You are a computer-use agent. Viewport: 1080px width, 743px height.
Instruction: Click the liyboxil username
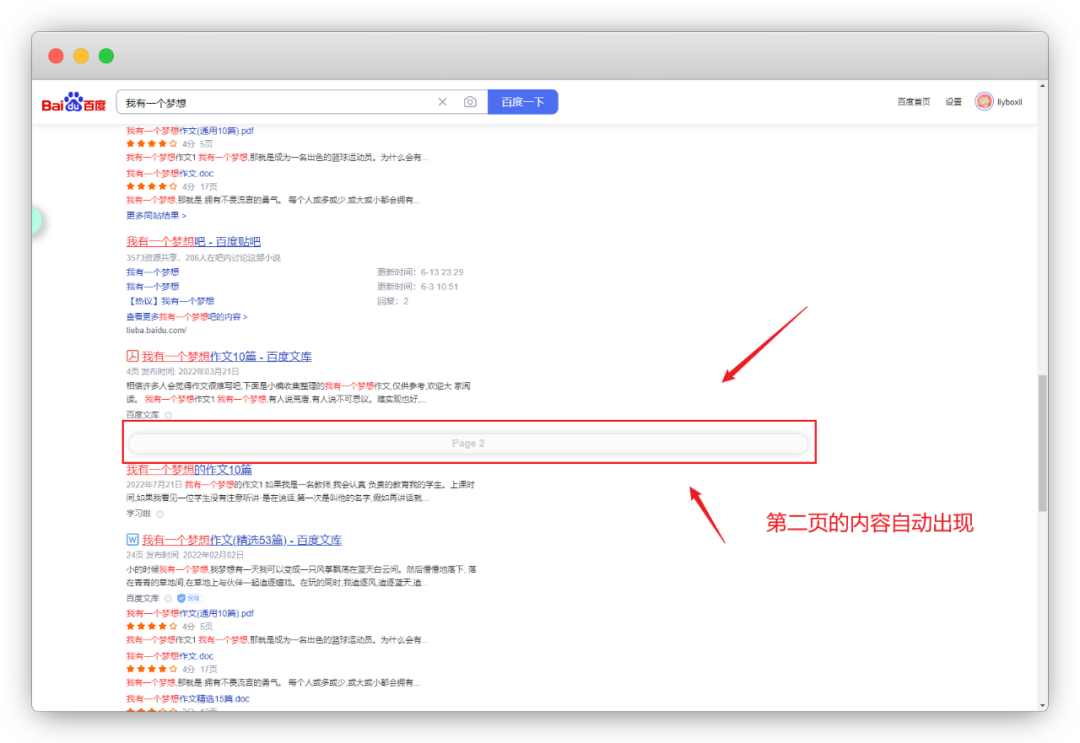coord(1010,102)
